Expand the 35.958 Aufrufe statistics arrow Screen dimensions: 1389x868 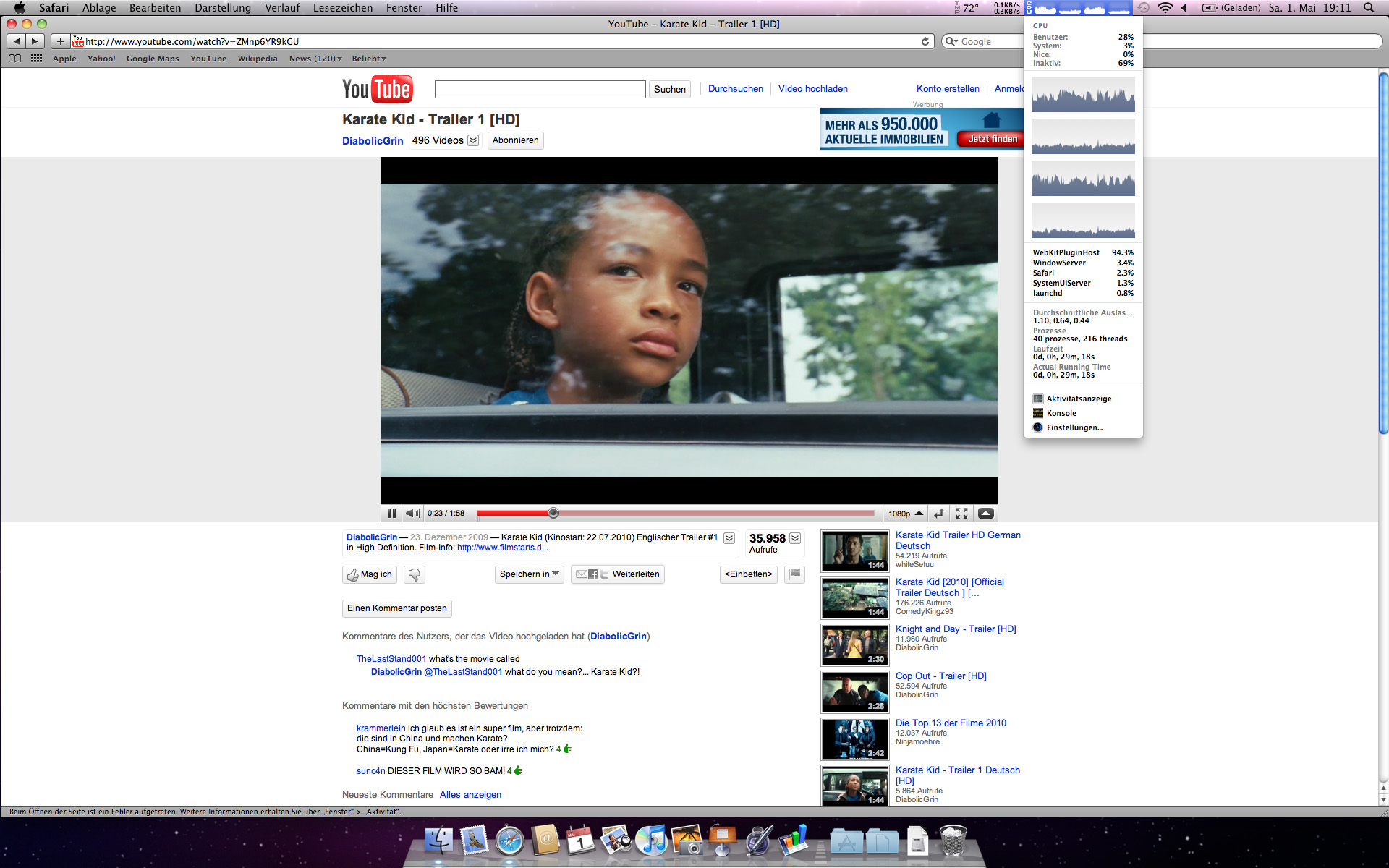[795, 538]
